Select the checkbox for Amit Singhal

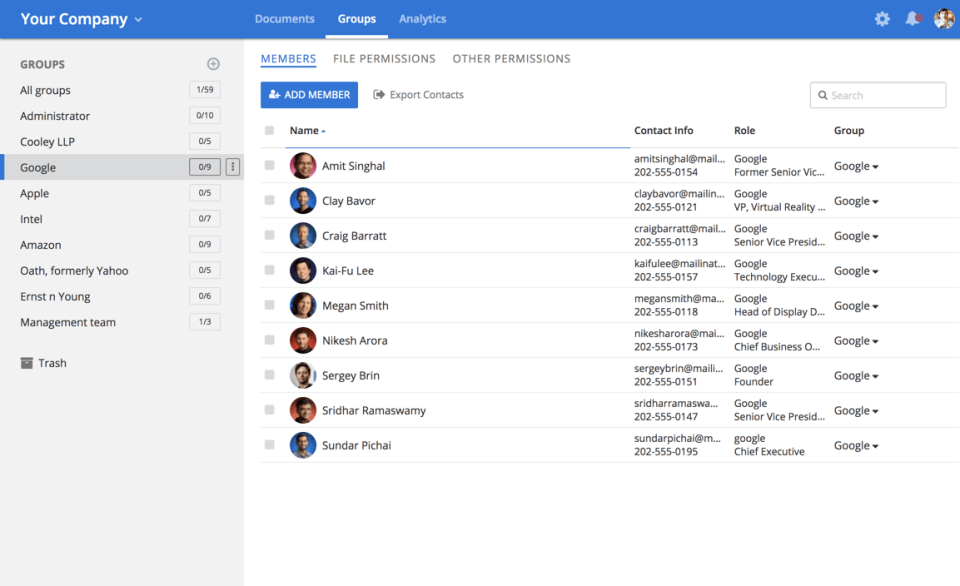pyautogui.click(x=269, y=166)
